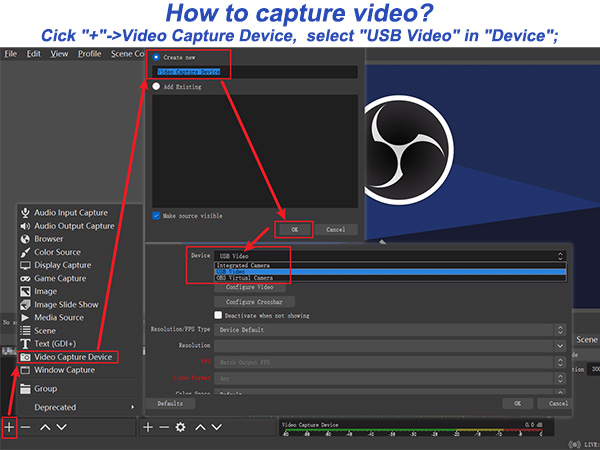Click the Browser globe icon
This screenshot has height=450, width=600.
(25, 239)
